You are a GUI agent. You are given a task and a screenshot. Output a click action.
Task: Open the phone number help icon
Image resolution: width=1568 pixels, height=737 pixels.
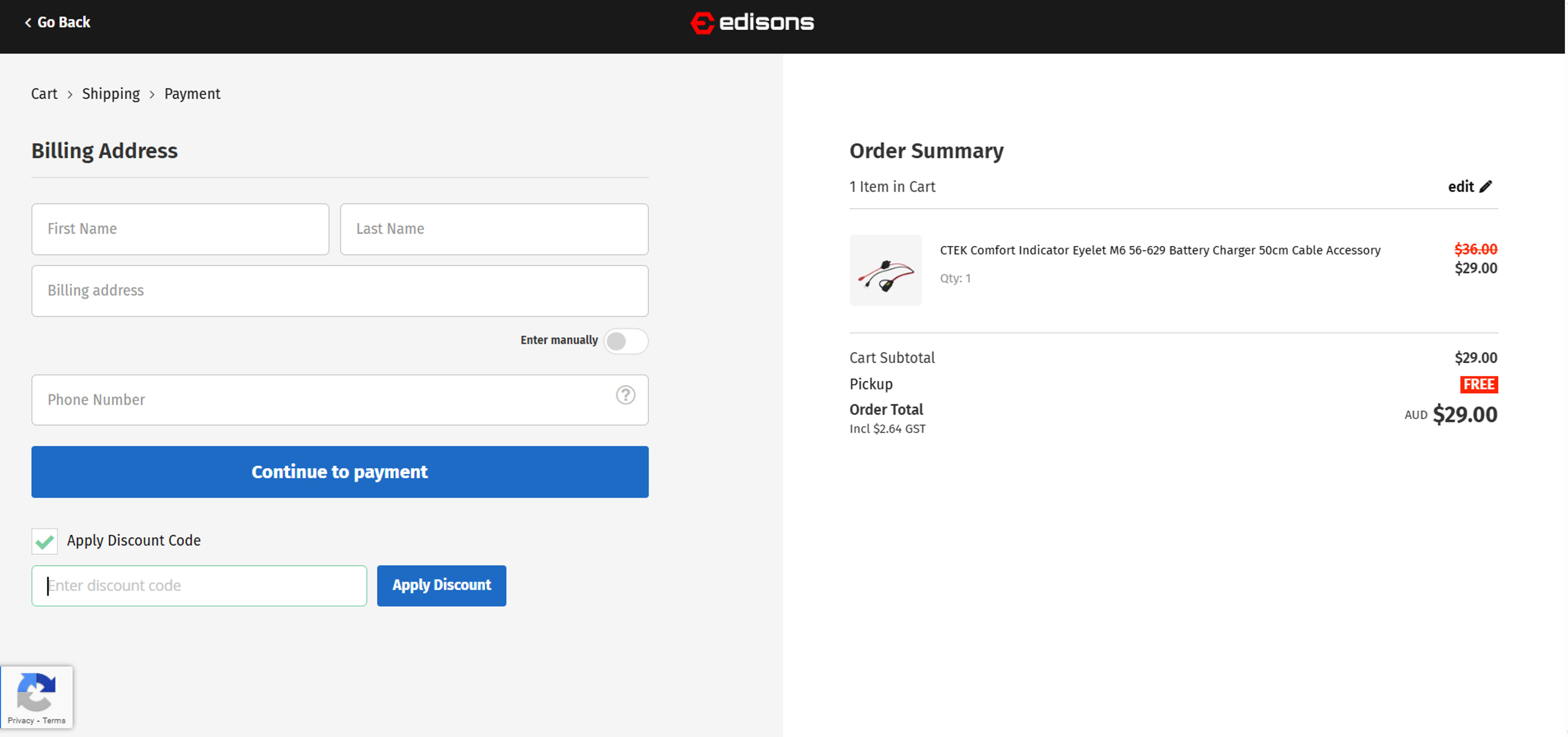[x=625, y=395]
